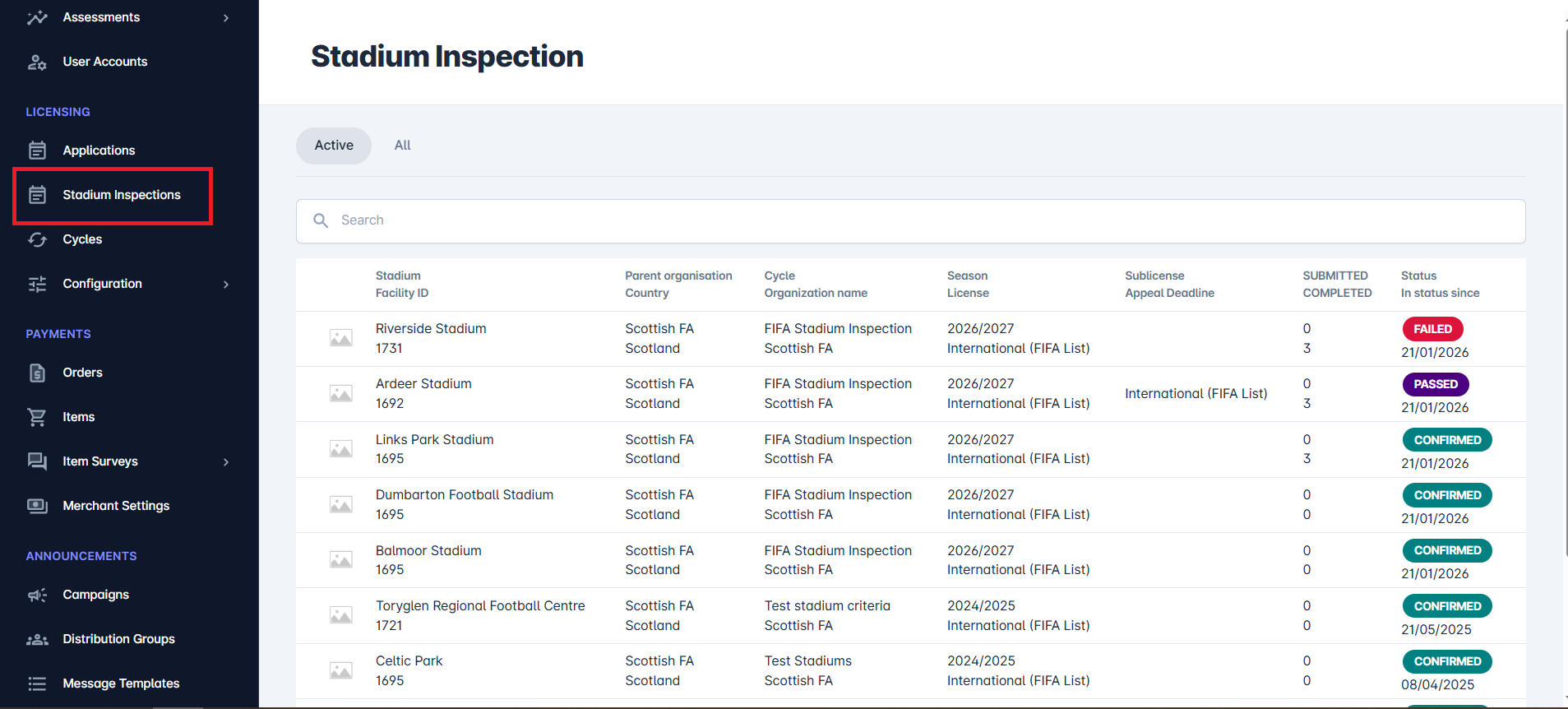The image size is (1568, 709).
Task: Open the Riverside Stadium inspection row
Action: click(431, 329)
